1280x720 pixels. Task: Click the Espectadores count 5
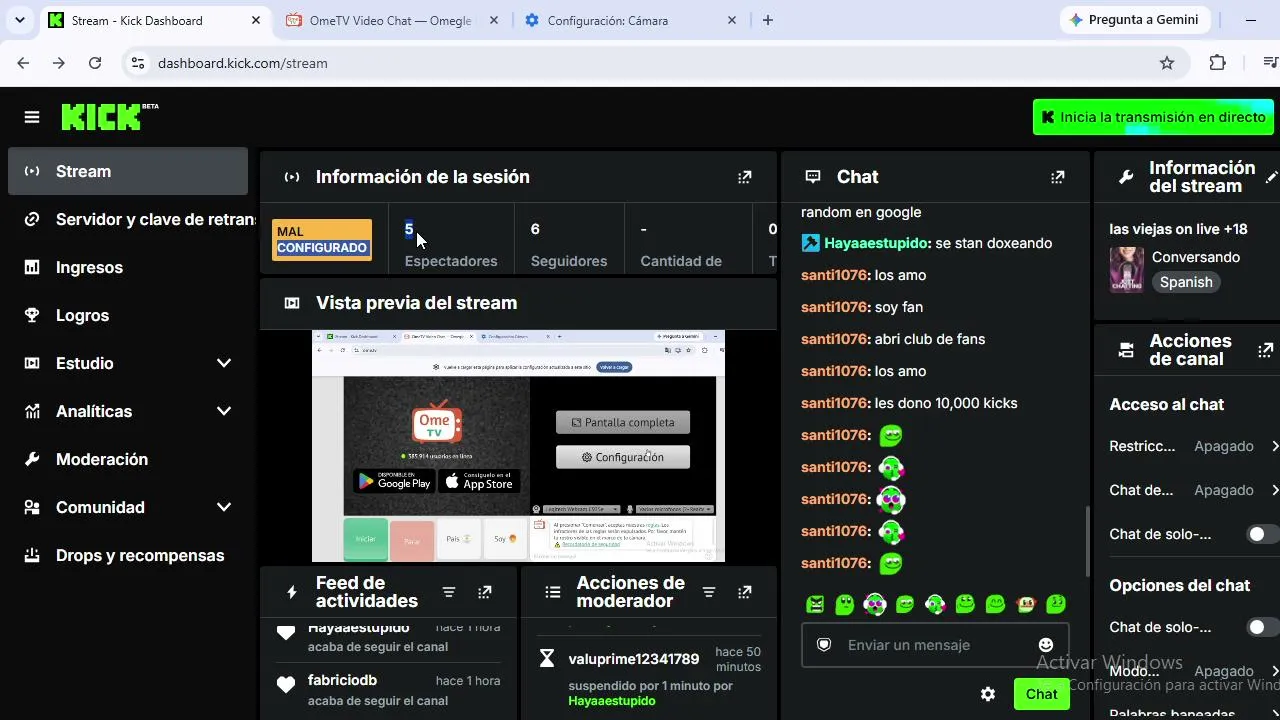coord(409,229)
